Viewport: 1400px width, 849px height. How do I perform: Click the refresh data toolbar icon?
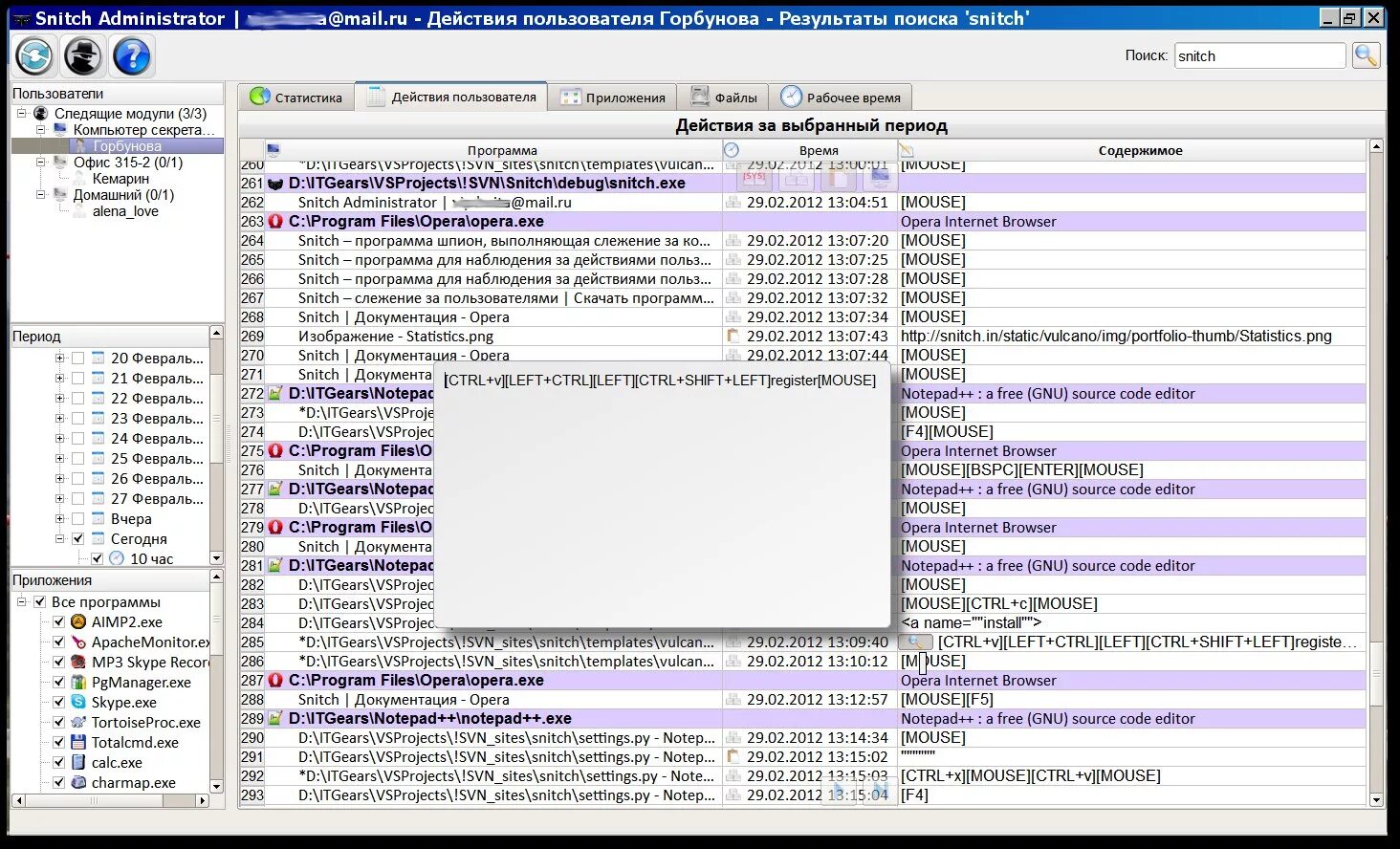pos(35,56)
